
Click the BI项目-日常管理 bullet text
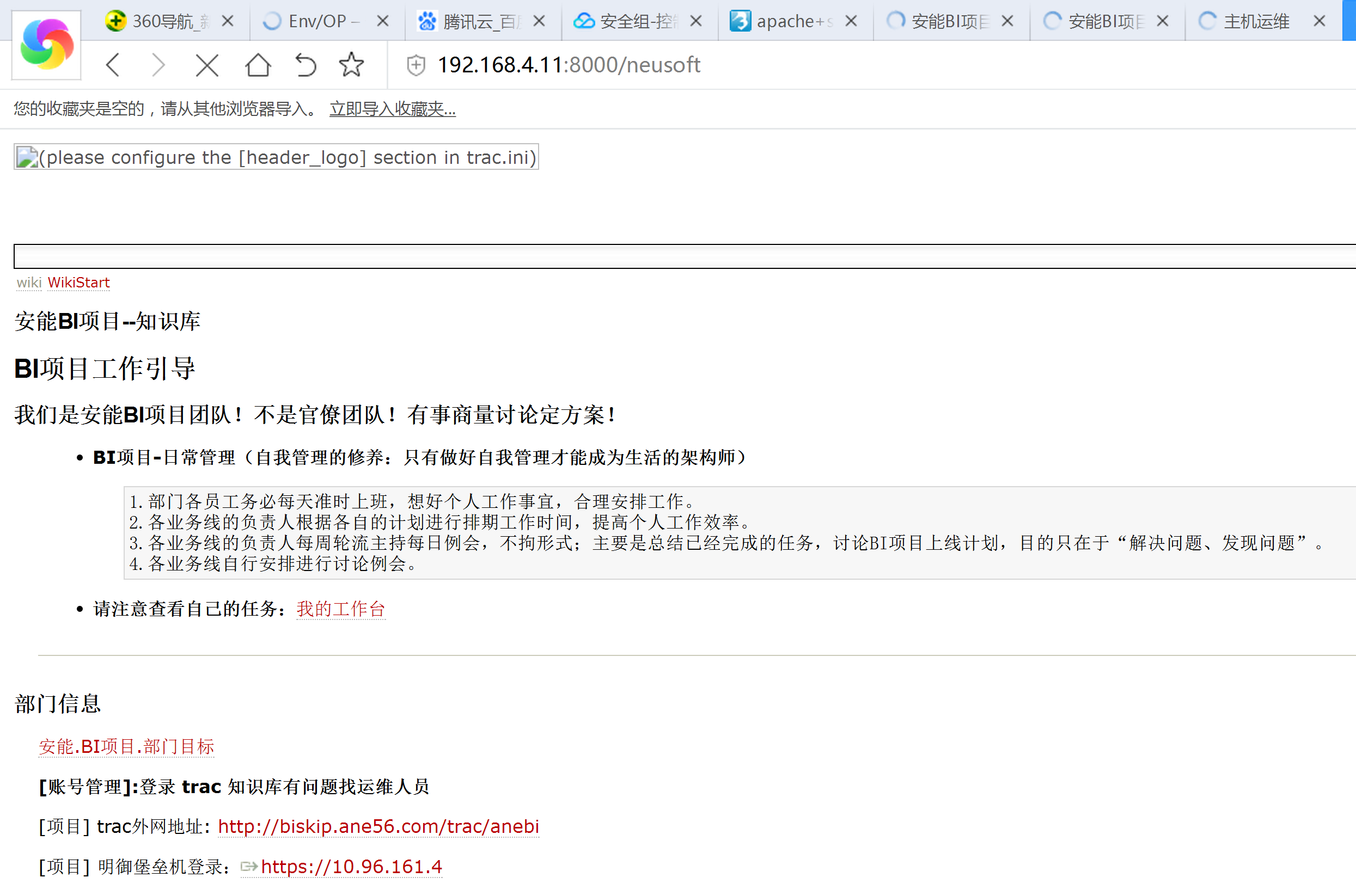pos(420,457)
